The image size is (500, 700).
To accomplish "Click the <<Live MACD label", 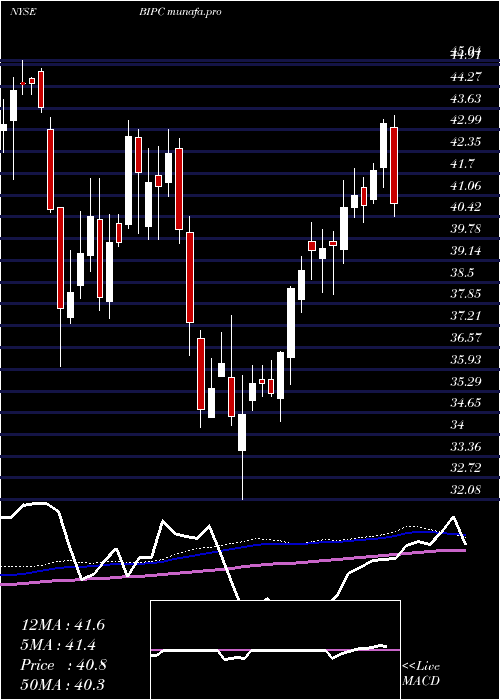I will point(421,674).
